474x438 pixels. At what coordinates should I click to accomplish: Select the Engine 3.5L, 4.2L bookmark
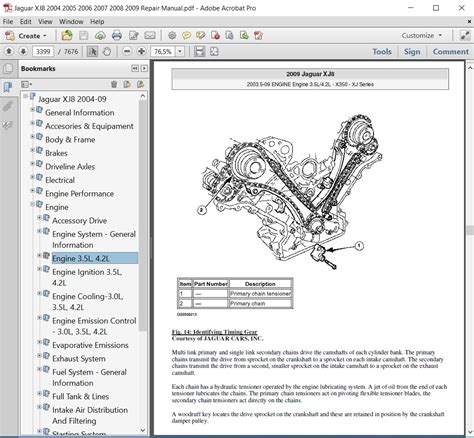pos(95,258)
